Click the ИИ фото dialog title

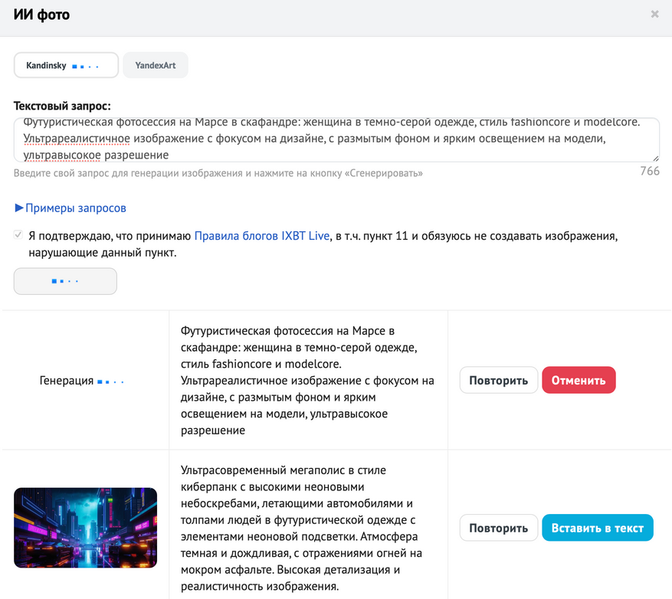pyautogui.click(x=41, y=16)
